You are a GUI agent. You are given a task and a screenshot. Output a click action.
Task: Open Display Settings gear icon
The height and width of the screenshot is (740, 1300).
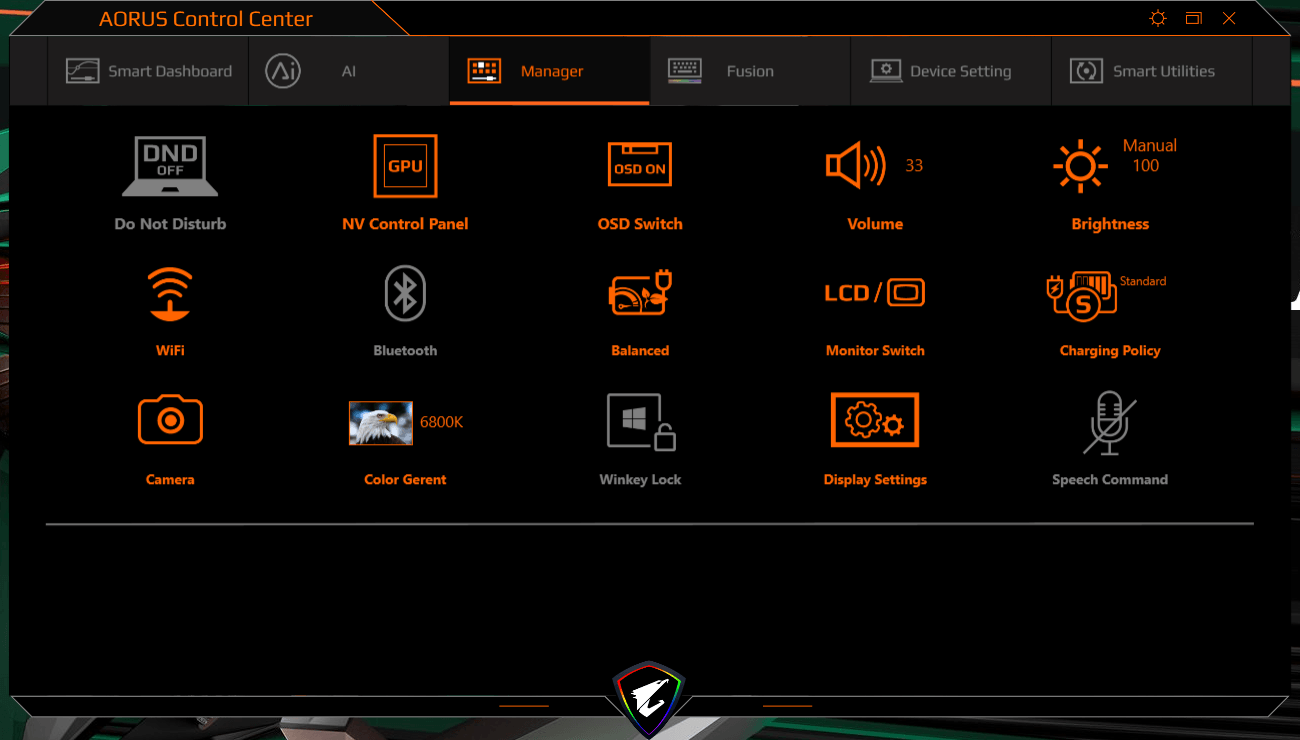[875, 420]
